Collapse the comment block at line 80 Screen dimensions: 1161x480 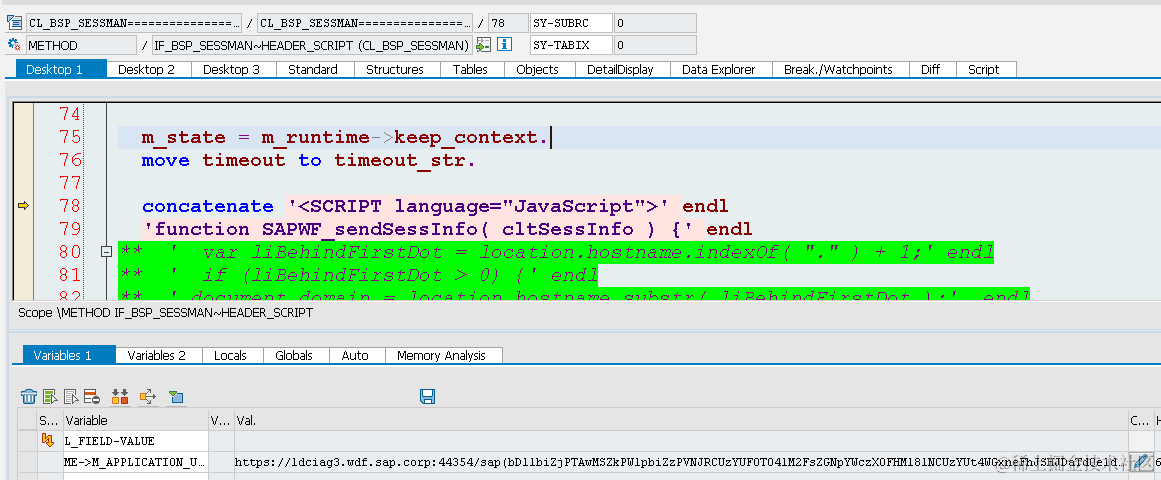pos(105,252)
